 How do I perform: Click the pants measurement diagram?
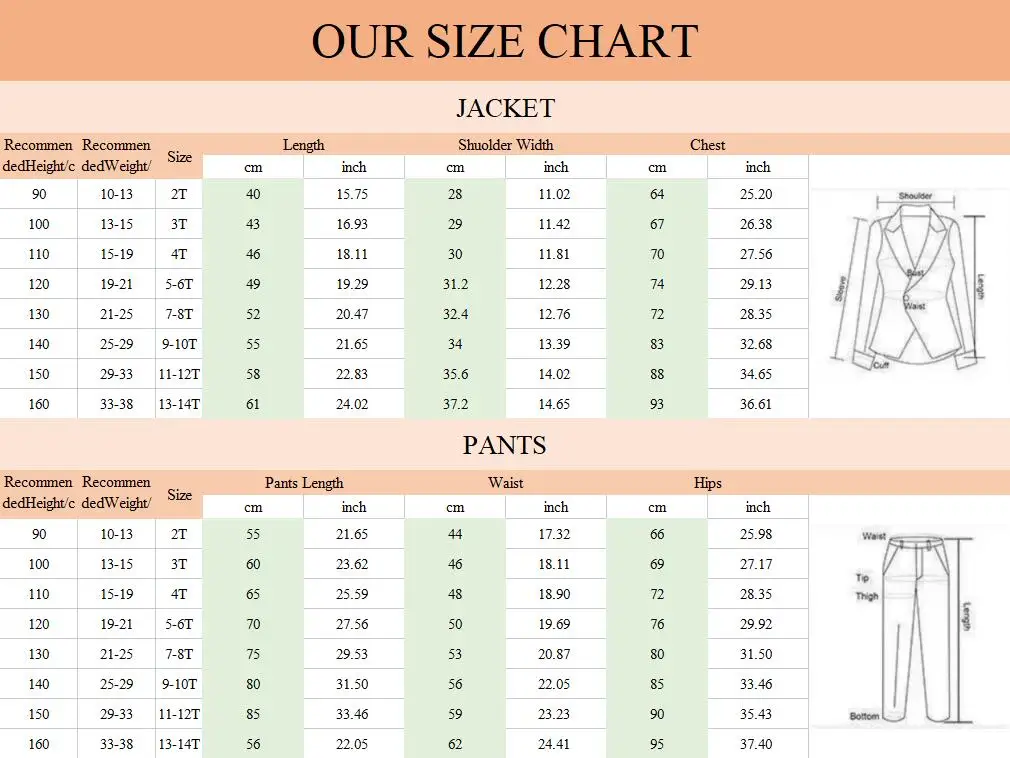tap(908, 626)
